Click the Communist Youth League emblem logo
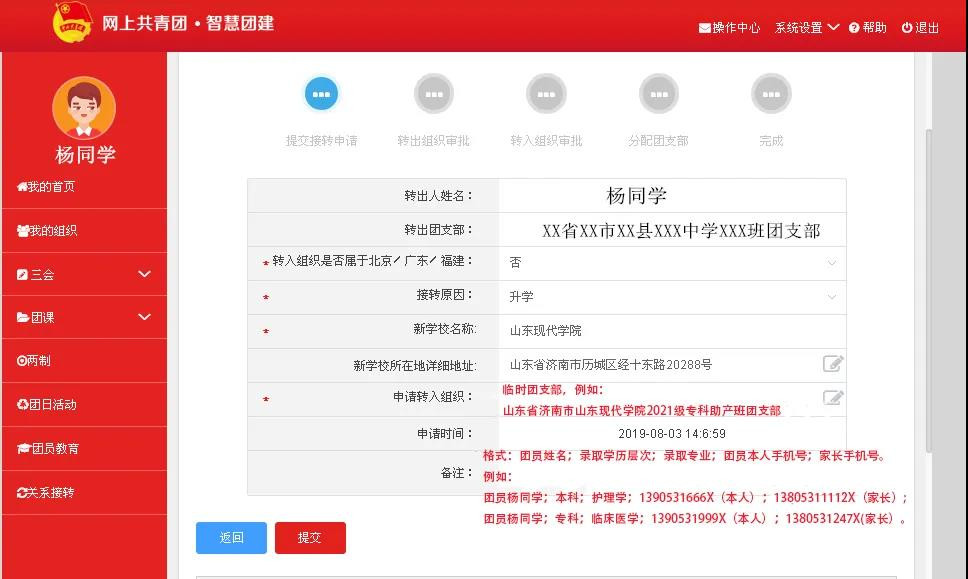968x579 pixels. point(72,22)
